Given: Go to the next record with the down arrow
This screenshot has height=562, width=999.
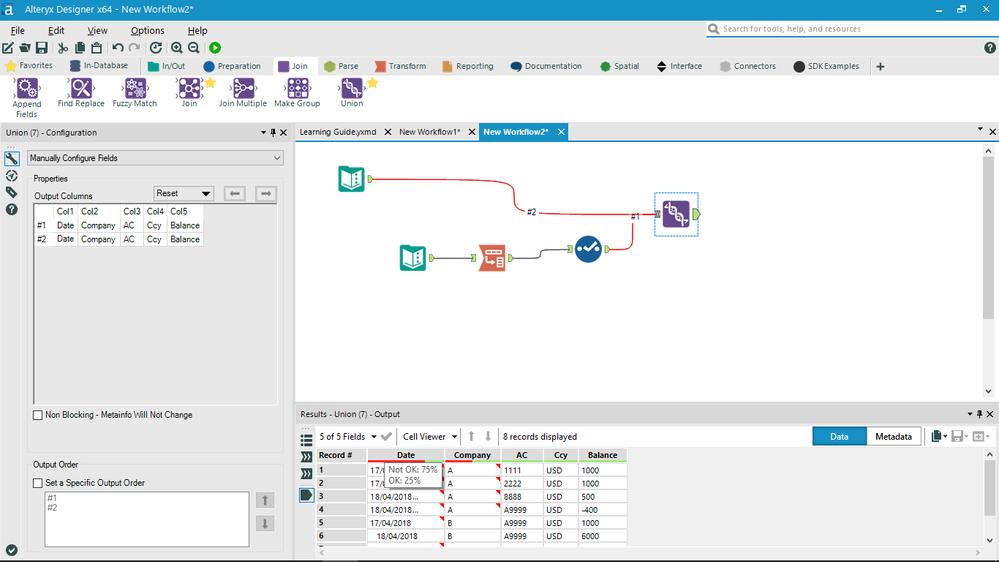Looking at the screenshot, I should [x=488, y=436].
